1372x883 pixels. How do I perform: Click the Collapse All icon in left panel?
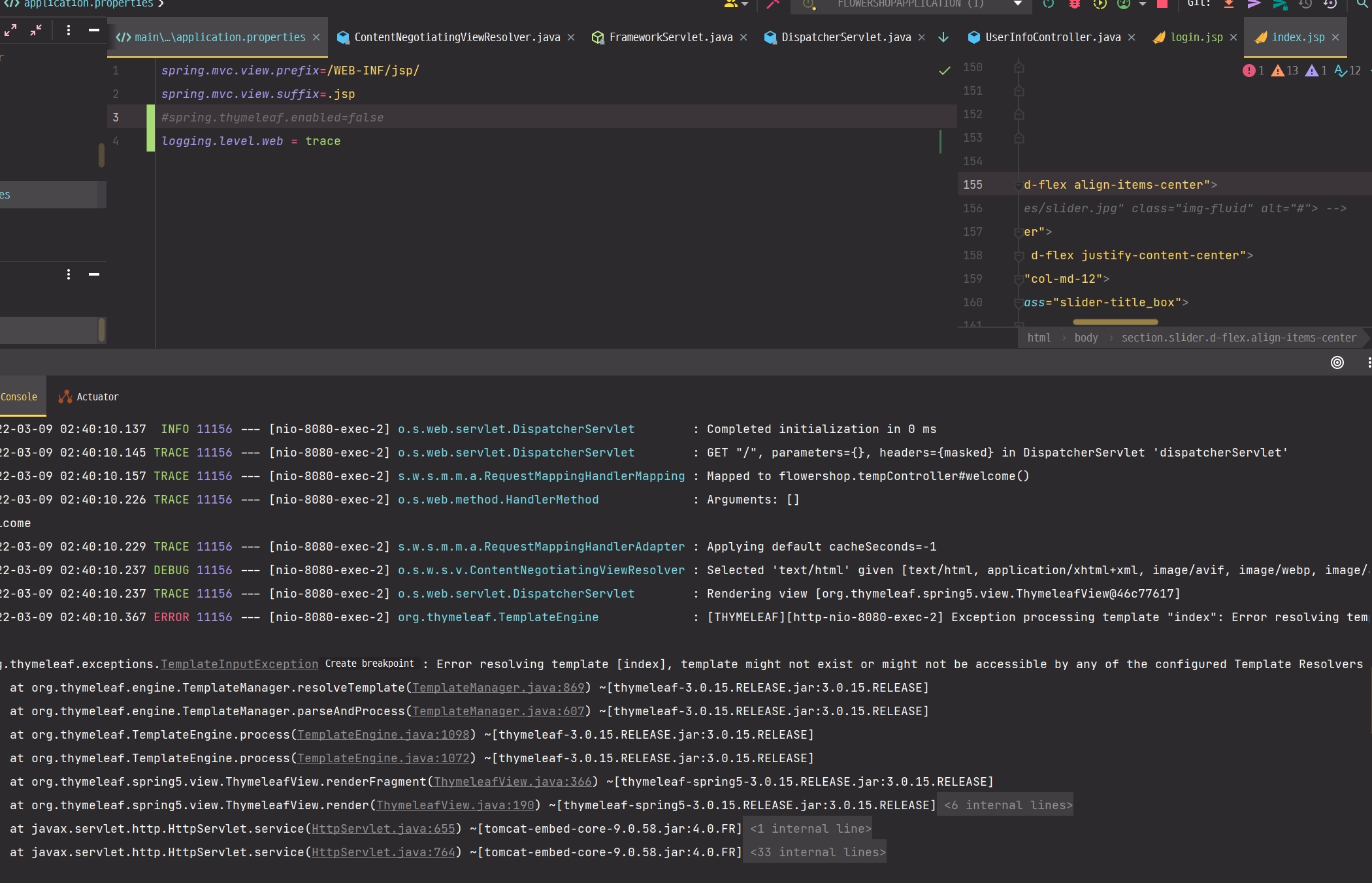pos(36,30)
